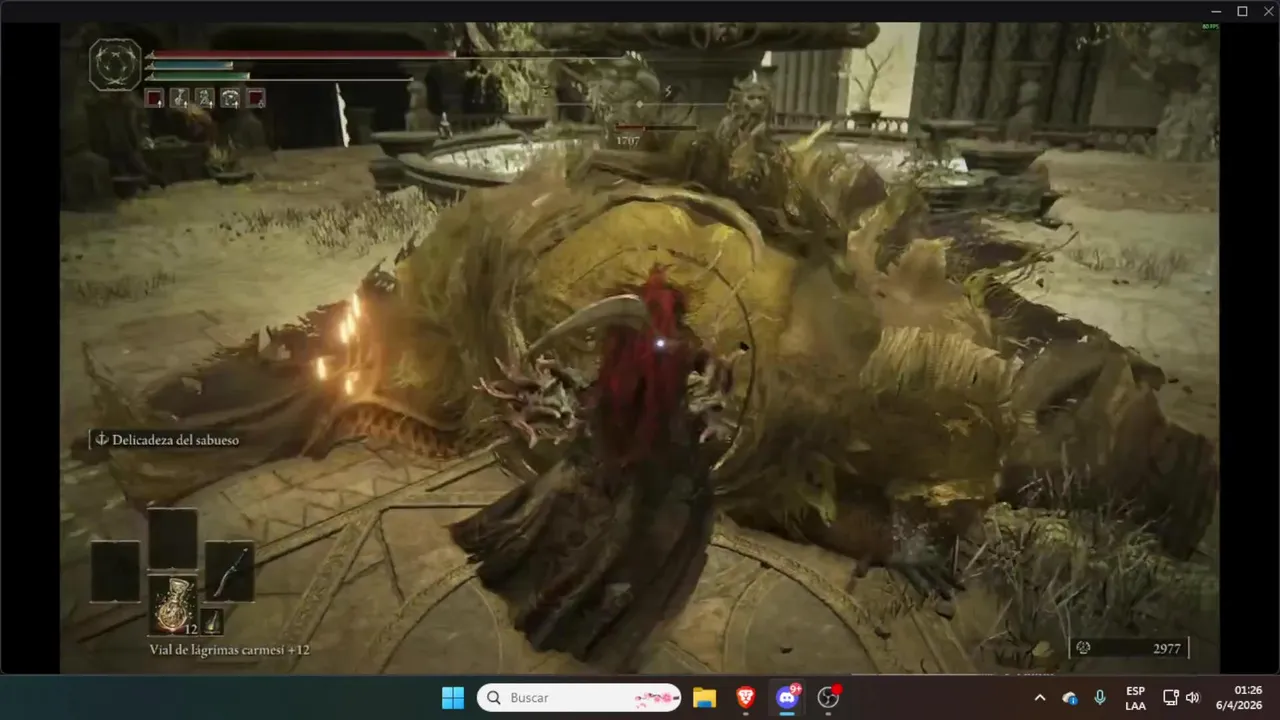Click the character emblem octagon in the HUD

[x=116, y=65]
